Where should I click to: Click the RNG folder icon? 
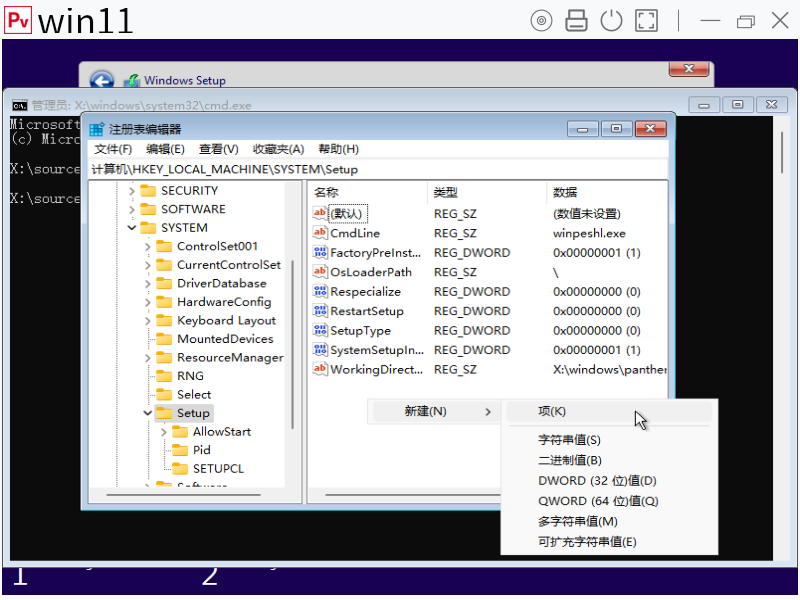click(x=164, y=376)
